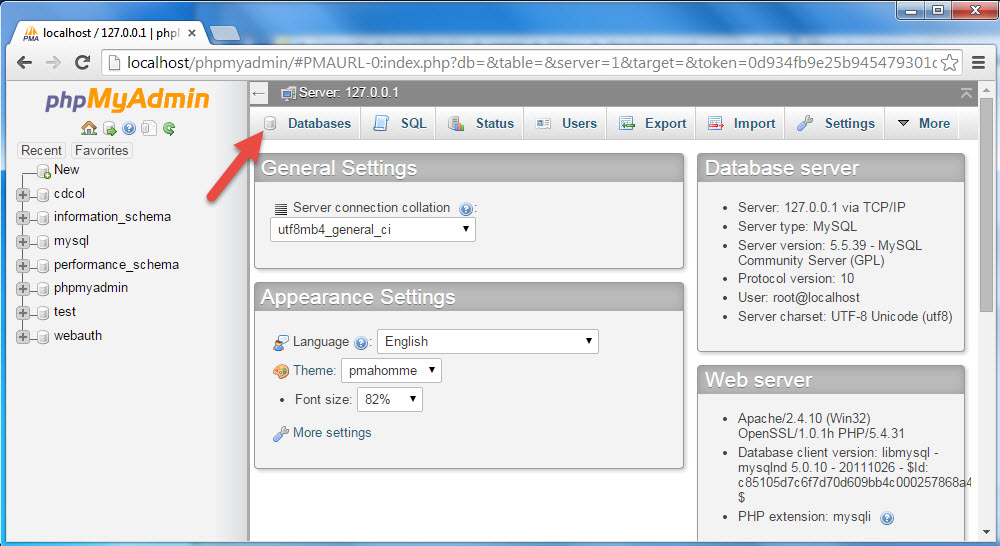Click the More settings link
Image resolution: width=1000 pixels, height=546 pixels.
coord(331,433)
